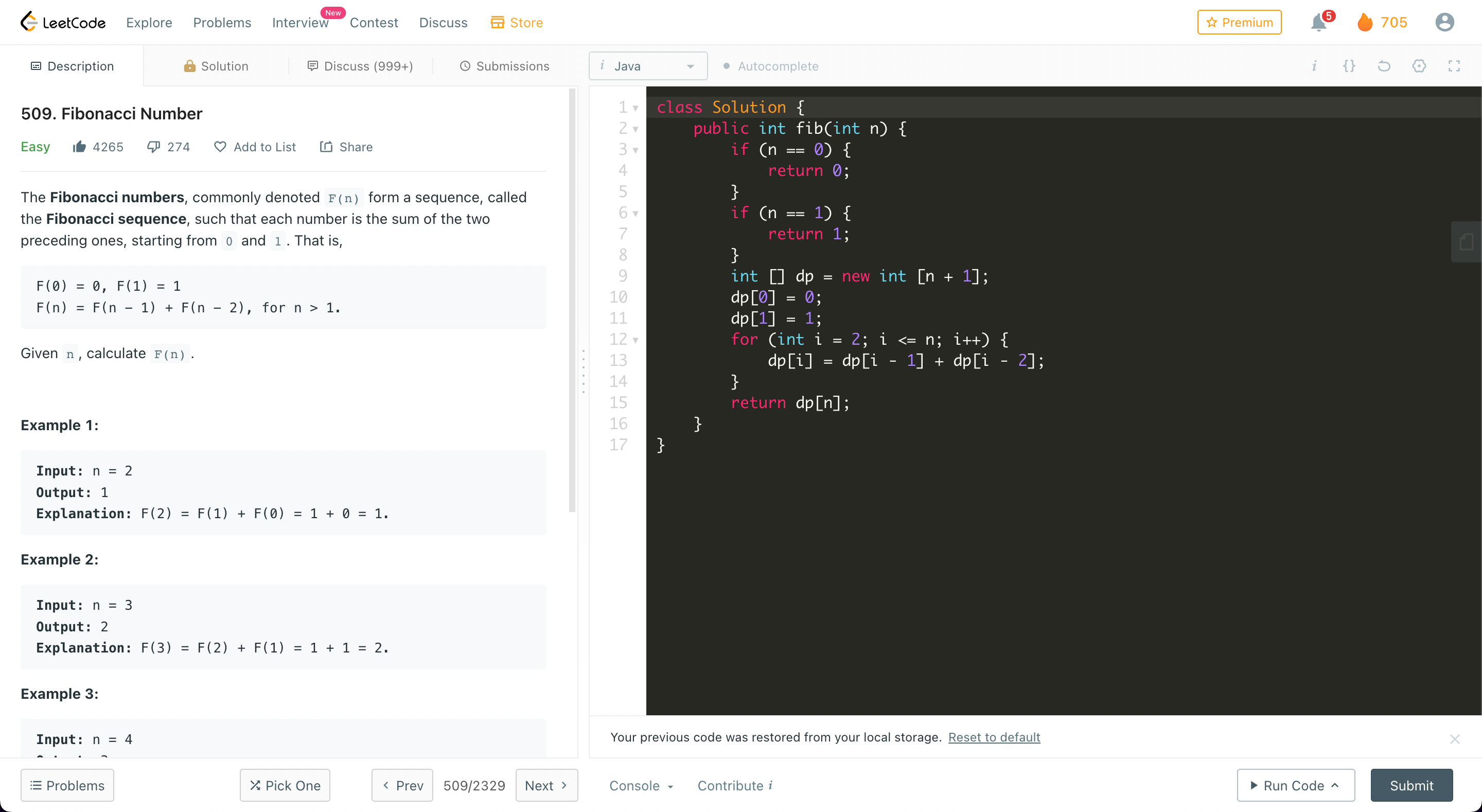
Task: Click the Reset to default link
Action: [x=994, y=737]
